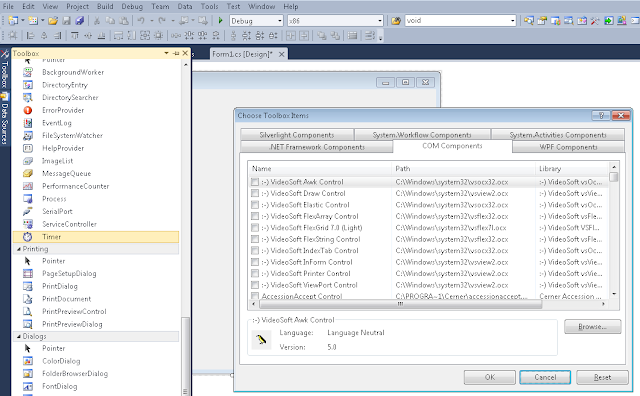
Task: Open the Debug menu
Action: [132, 7]
